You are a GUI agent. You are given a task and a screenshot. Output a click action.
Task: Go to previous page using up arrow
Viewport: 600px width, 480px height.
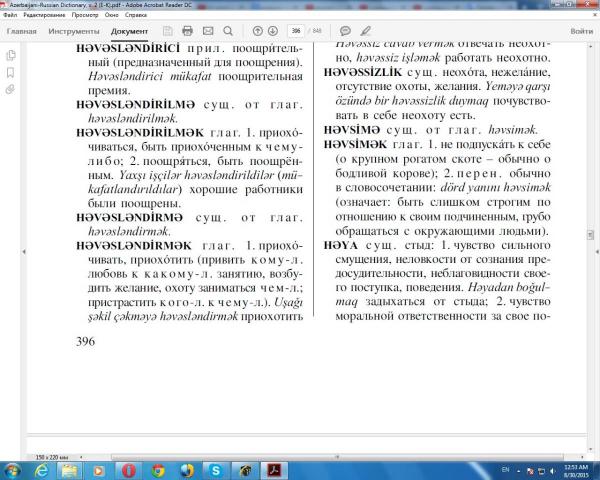[258, 31]
